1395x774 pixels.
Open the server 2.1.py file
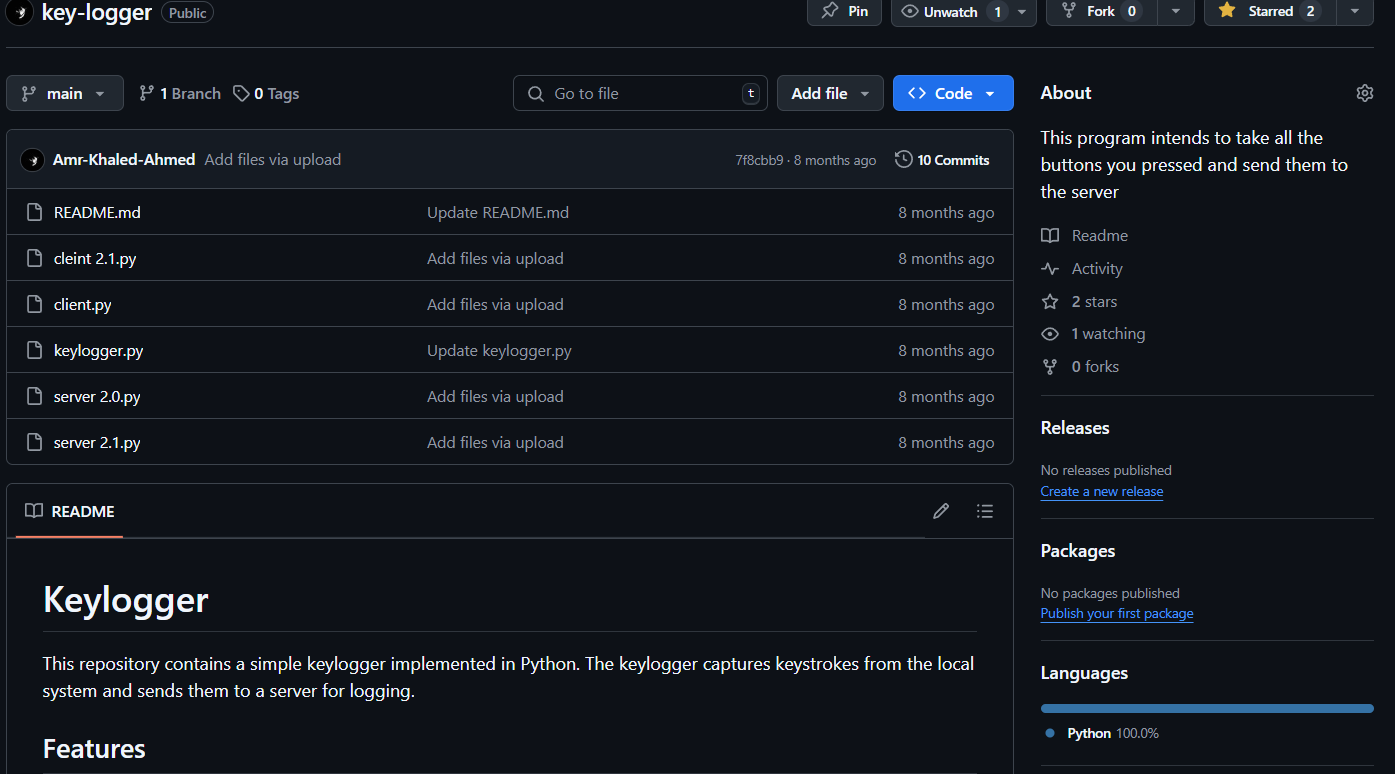click(x=97, y=443)
